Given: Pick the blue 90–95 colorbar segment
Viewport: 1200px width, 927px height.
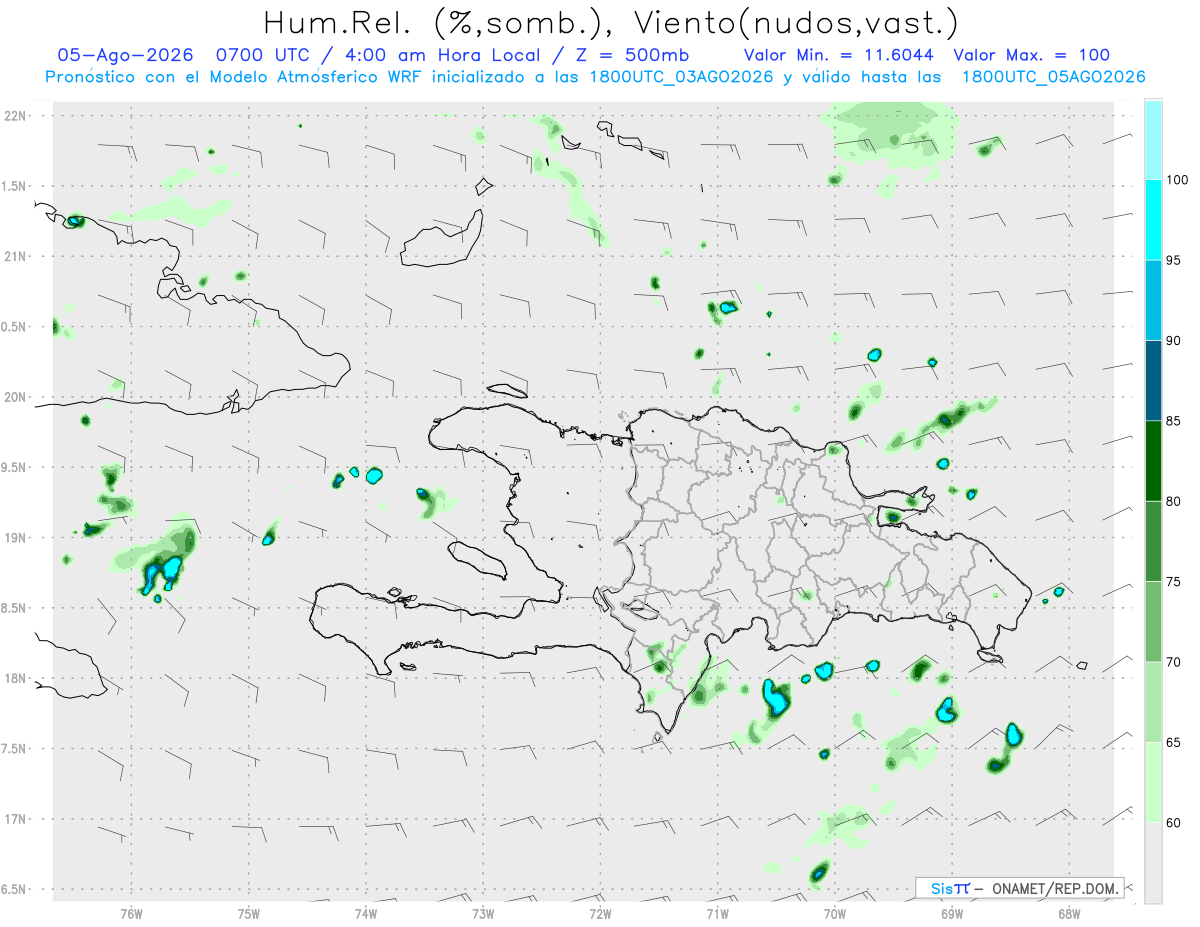Looking at the screenshot, I should (x=1153, y=300).
